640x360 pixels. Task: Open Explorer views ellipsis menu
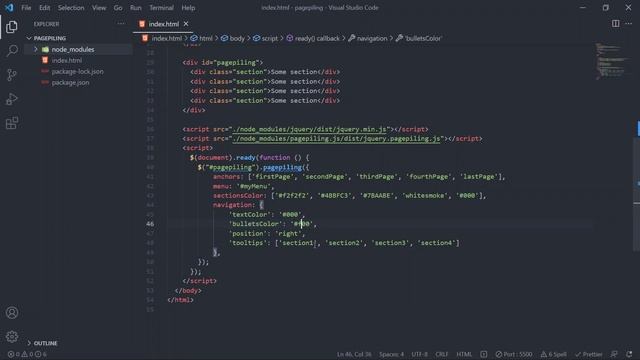121,24
